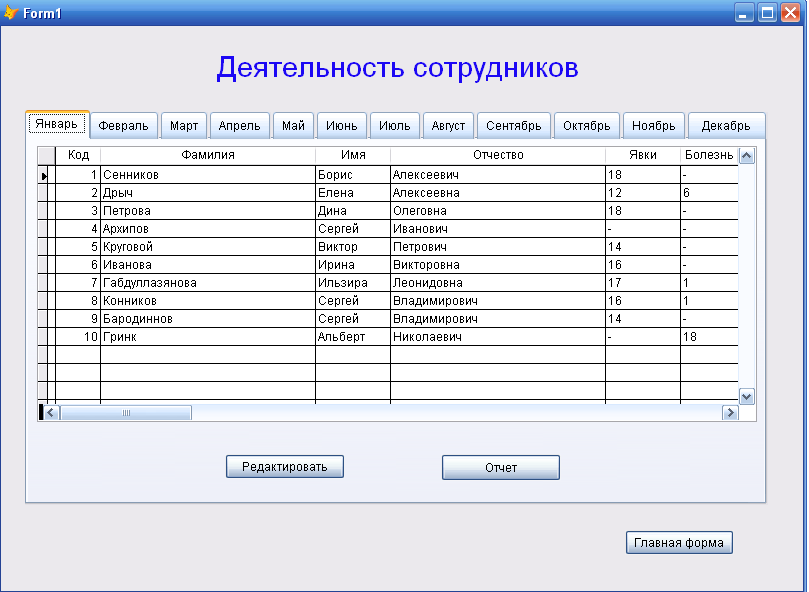Maximize the Form1 window
The height and width of the screenshot is (592, 809).
tap(767, 12)
